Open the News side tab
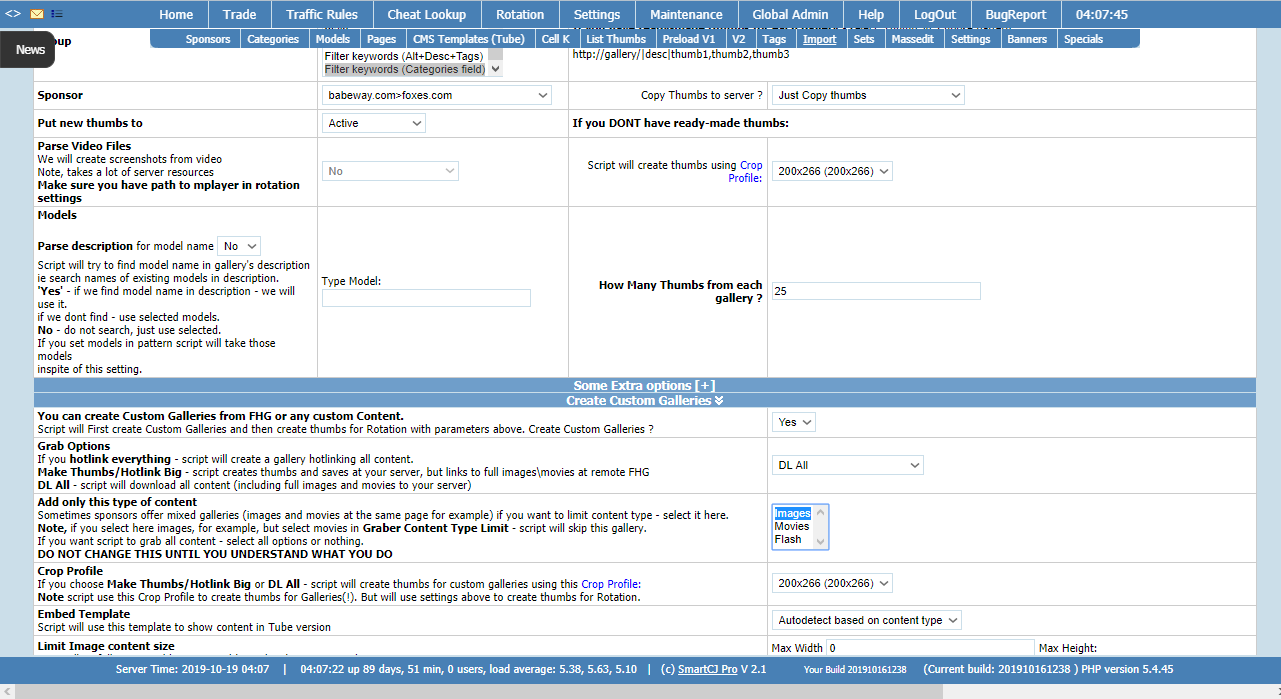 pyautogui.click(x=30, y=50)
